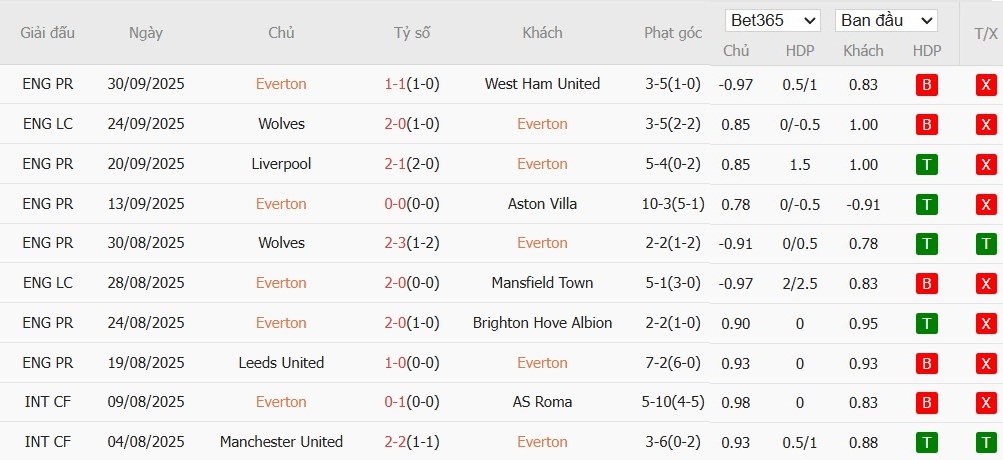This screenshot has height=460, width=1003.
Task: Click the Phạt góc column header
Action: [x=673, y=33]
